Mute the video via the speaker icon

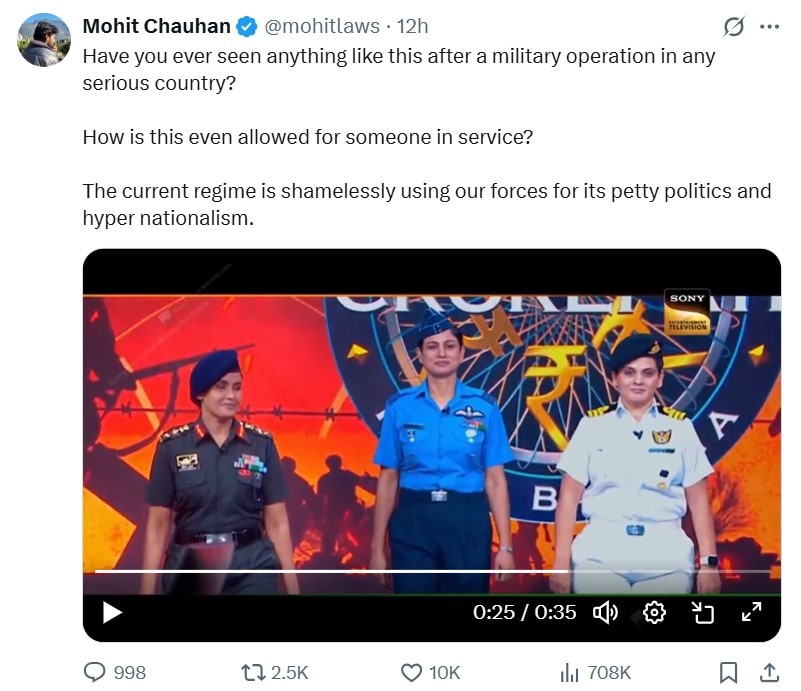[x=605, y=612]
